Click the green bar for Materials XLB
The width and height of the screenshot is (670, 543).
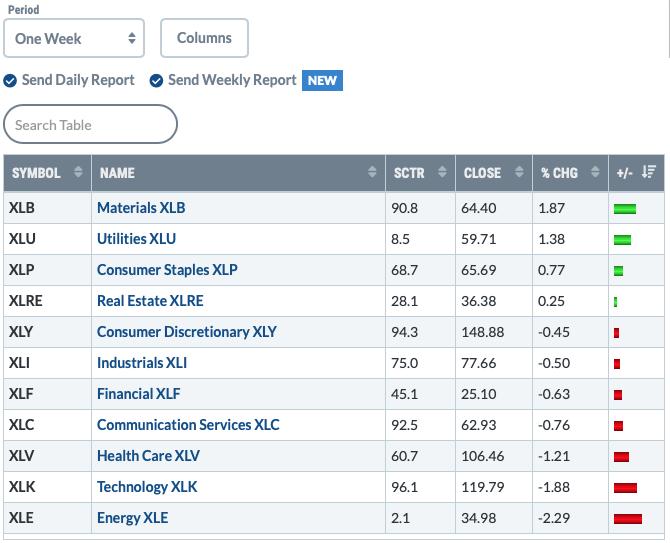pyautogui.click(x=625, y=208)
